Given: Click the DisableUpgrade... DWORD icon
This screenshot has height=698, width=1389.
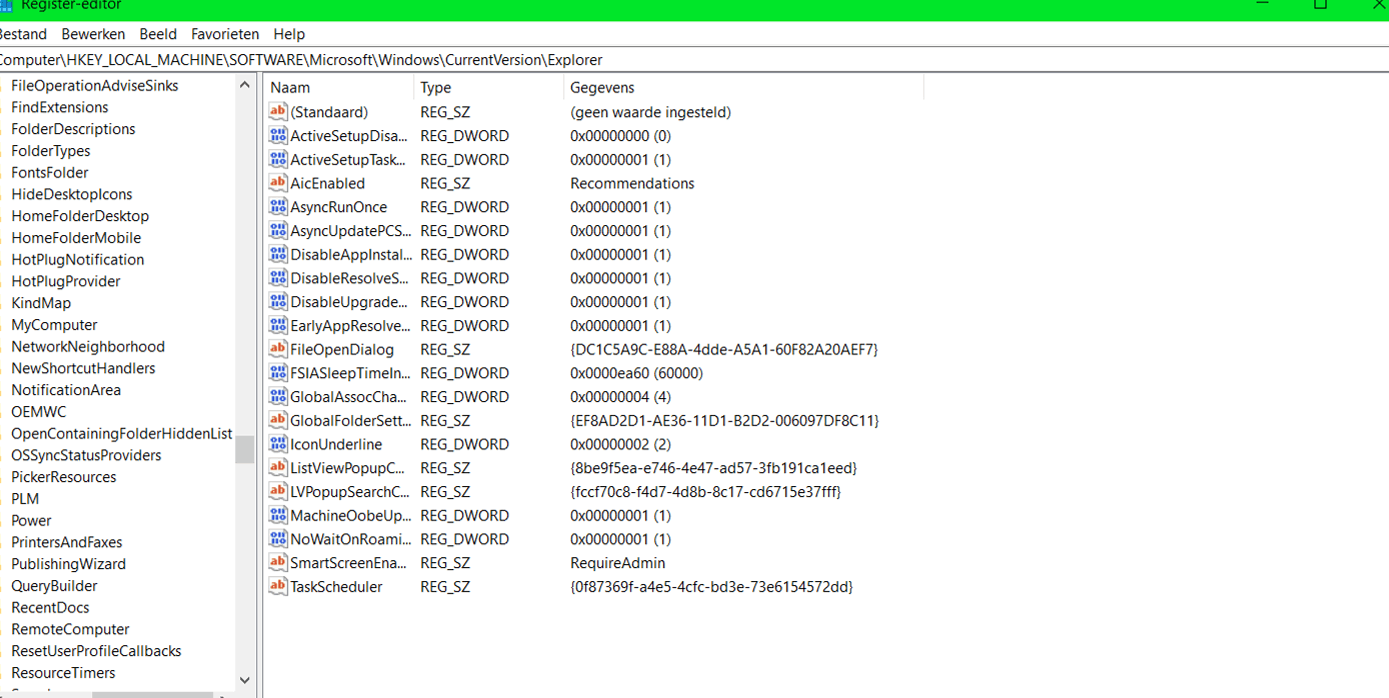Looking at the screenshot, I should [x=278, y=301].
